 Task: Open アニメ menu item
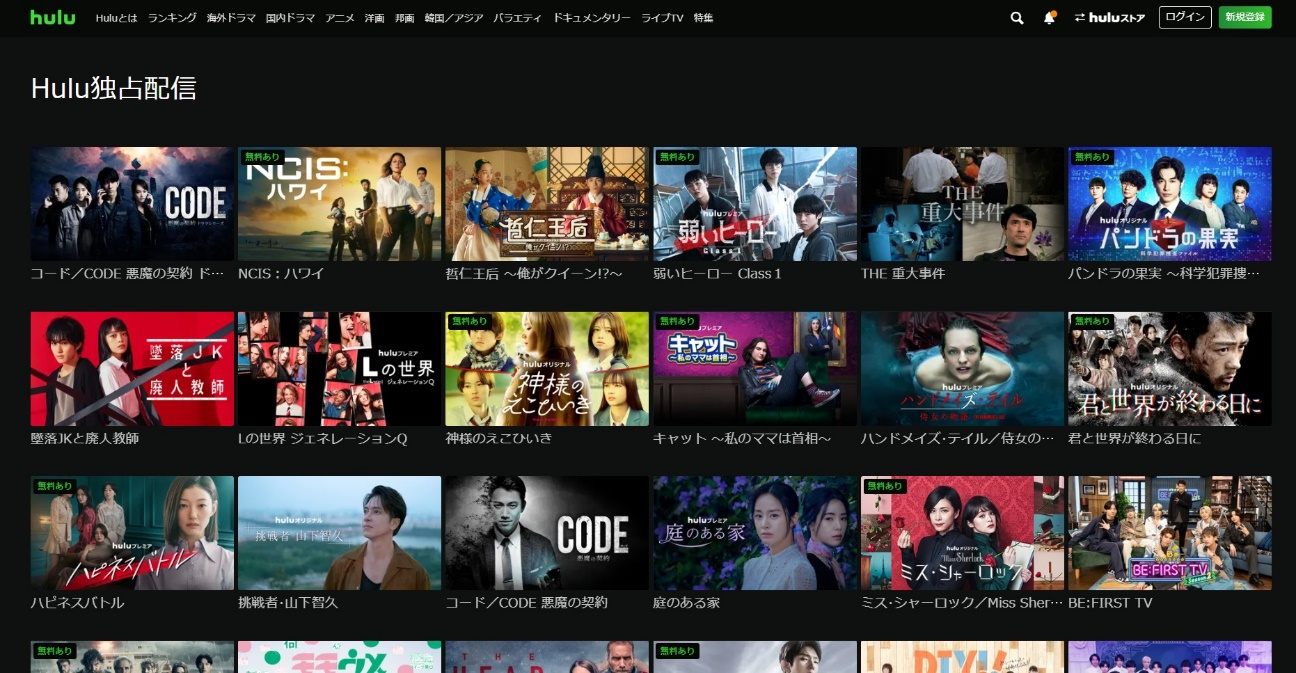point(340,18)
